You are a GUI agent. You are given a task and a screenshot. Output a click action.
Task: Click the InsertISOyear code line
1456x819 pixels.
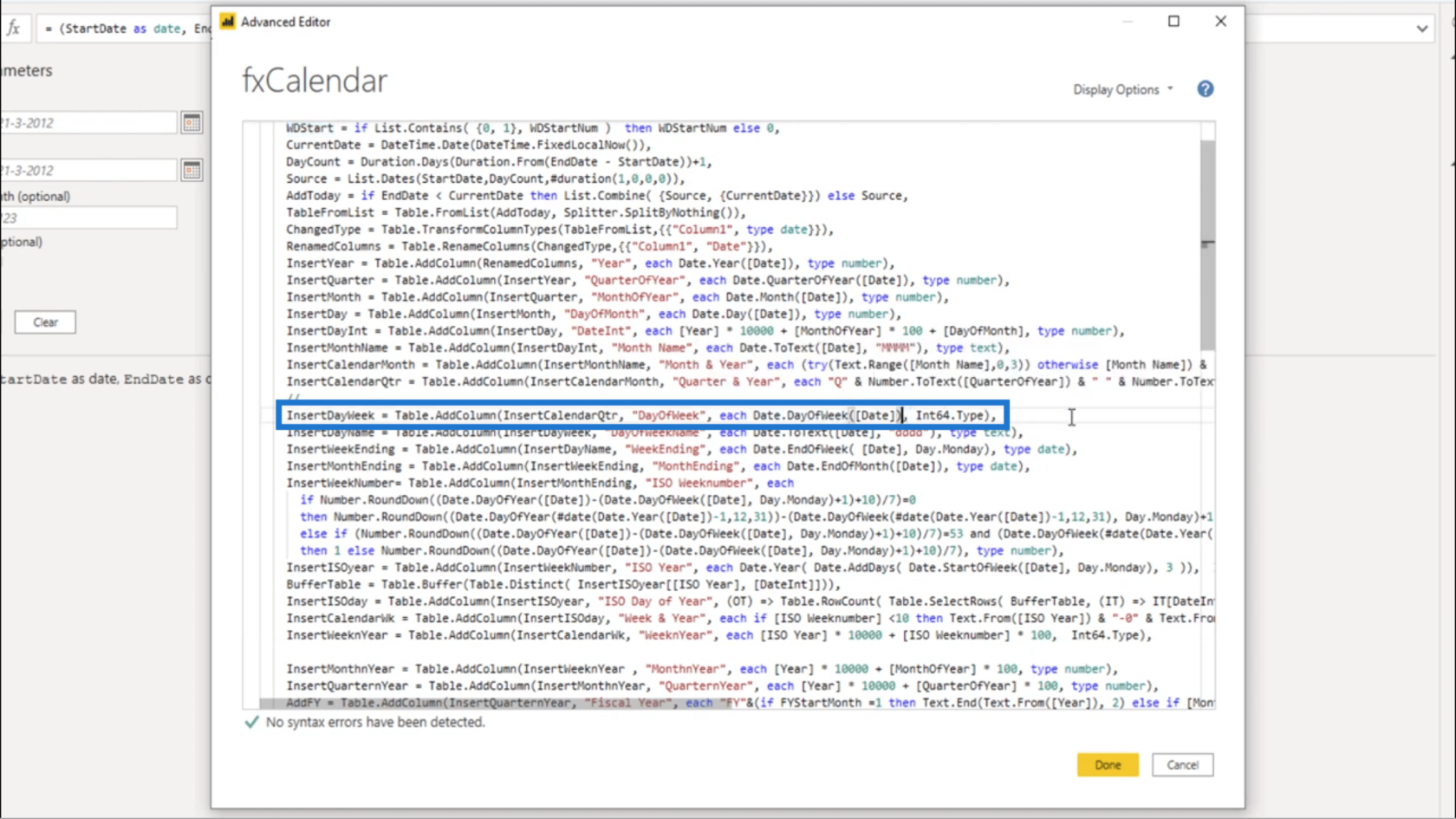coord(743,568)
